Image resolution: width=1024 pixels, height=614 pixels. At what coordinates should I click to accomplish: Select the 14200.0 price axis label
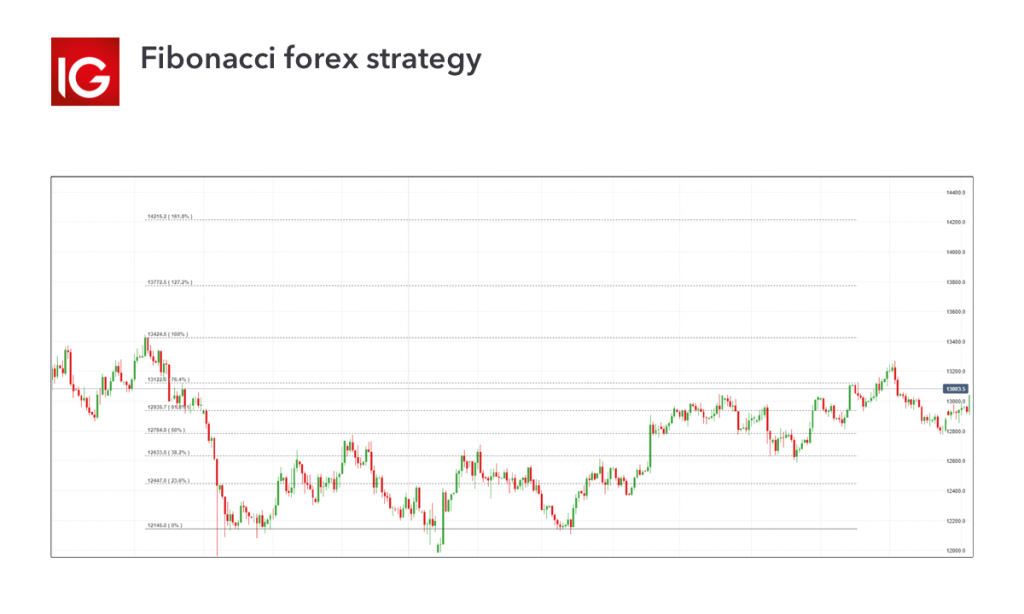[x=954, y=222]
